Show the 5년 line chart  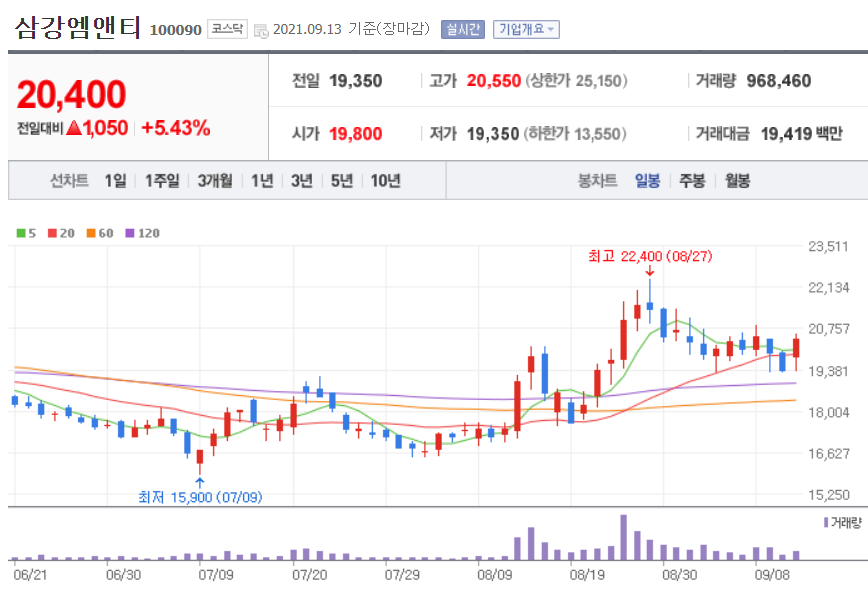(342, 180)
